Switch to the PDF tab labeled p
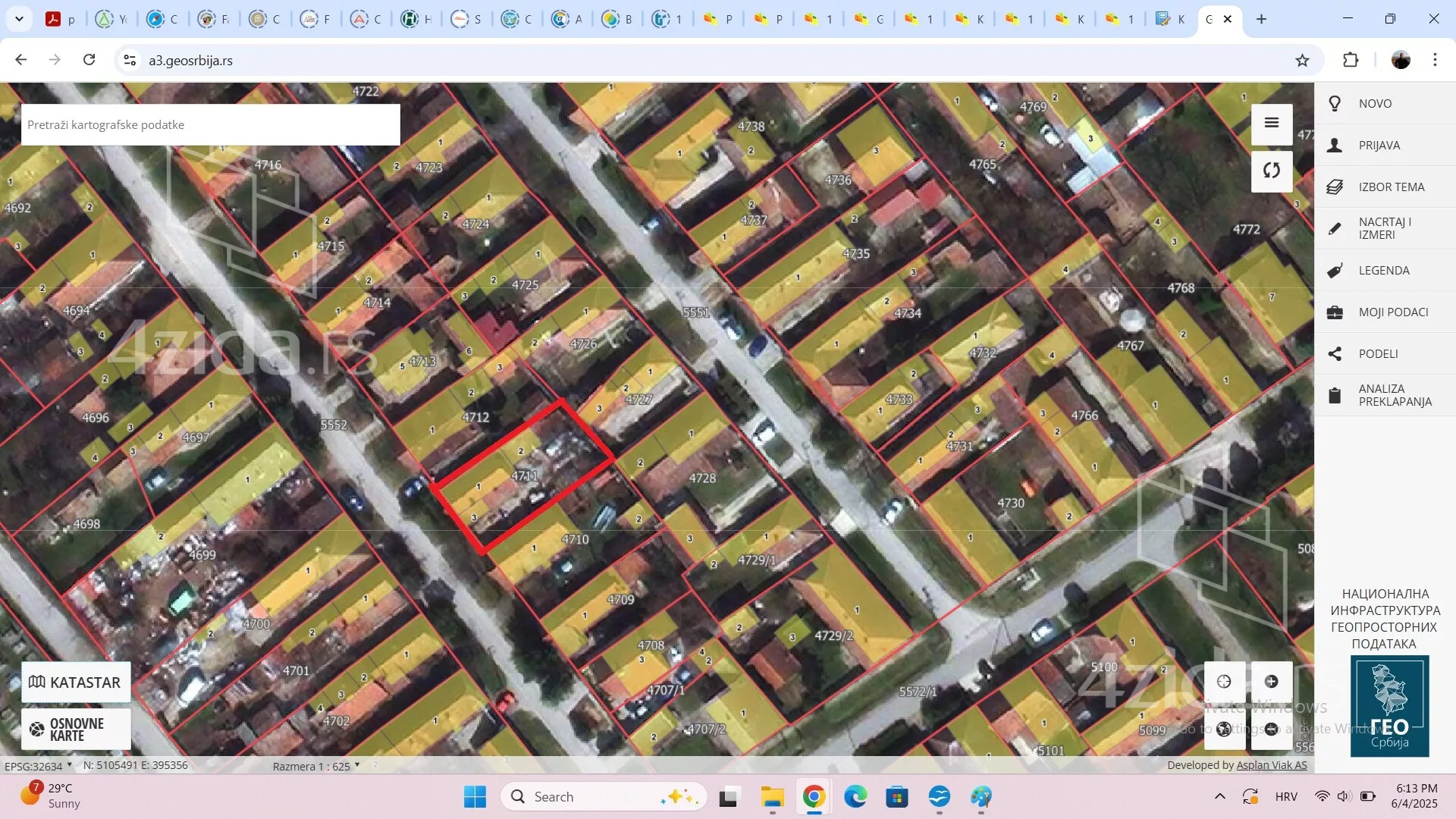This screenshot has width=1456, height=819. pyautogui.click(x=61, y=19)
